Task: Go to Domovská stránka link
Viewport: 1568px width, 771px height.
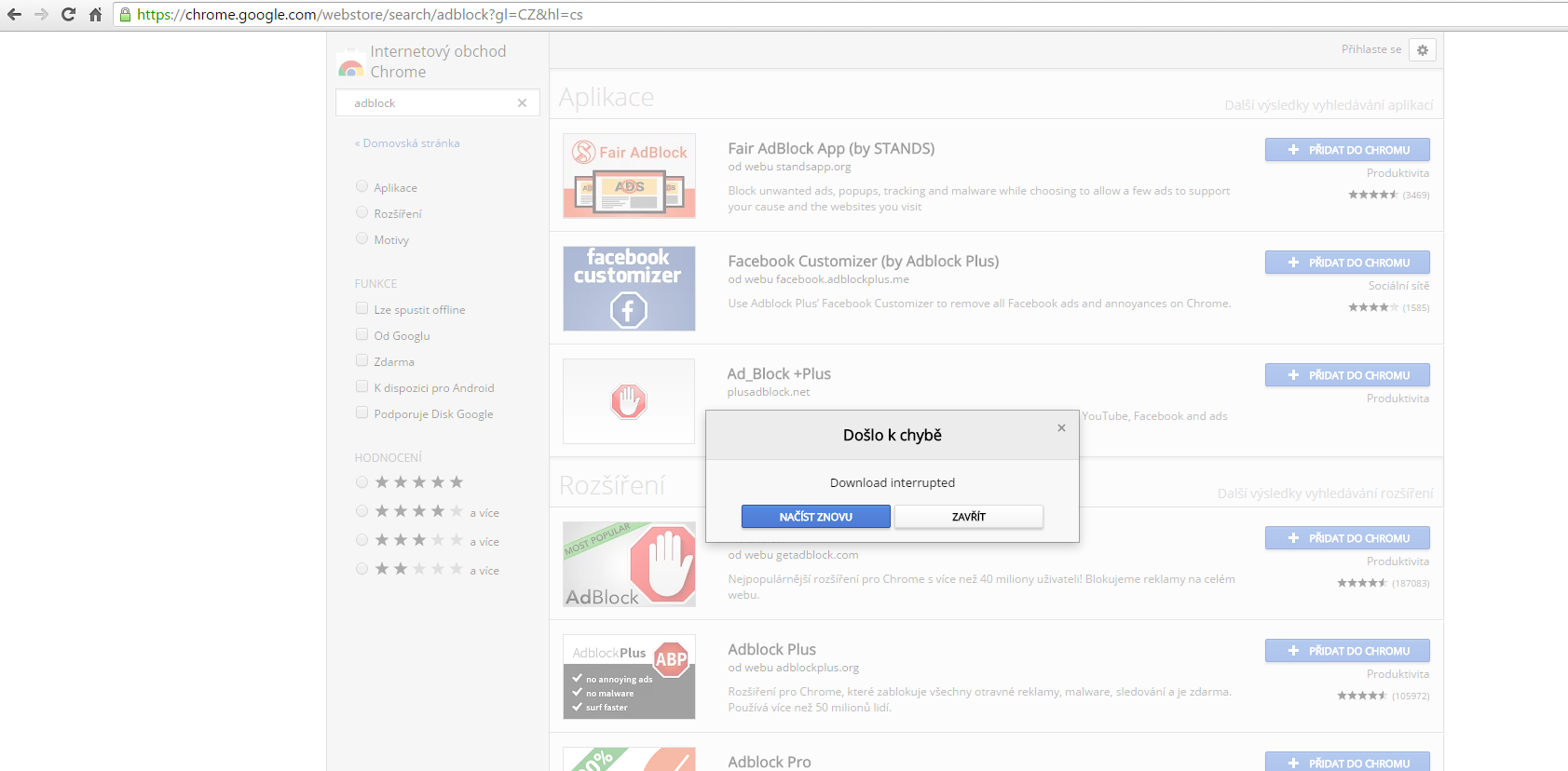Action: pyautogui.click(x=407, y=143)
